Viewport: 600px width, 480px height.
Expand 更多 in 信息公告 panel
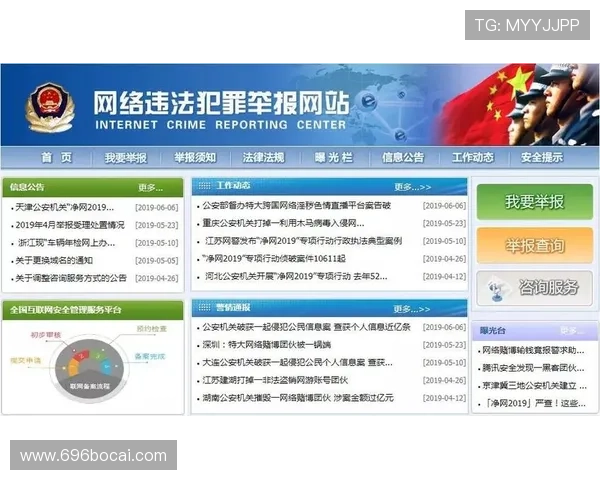[150, 188]
